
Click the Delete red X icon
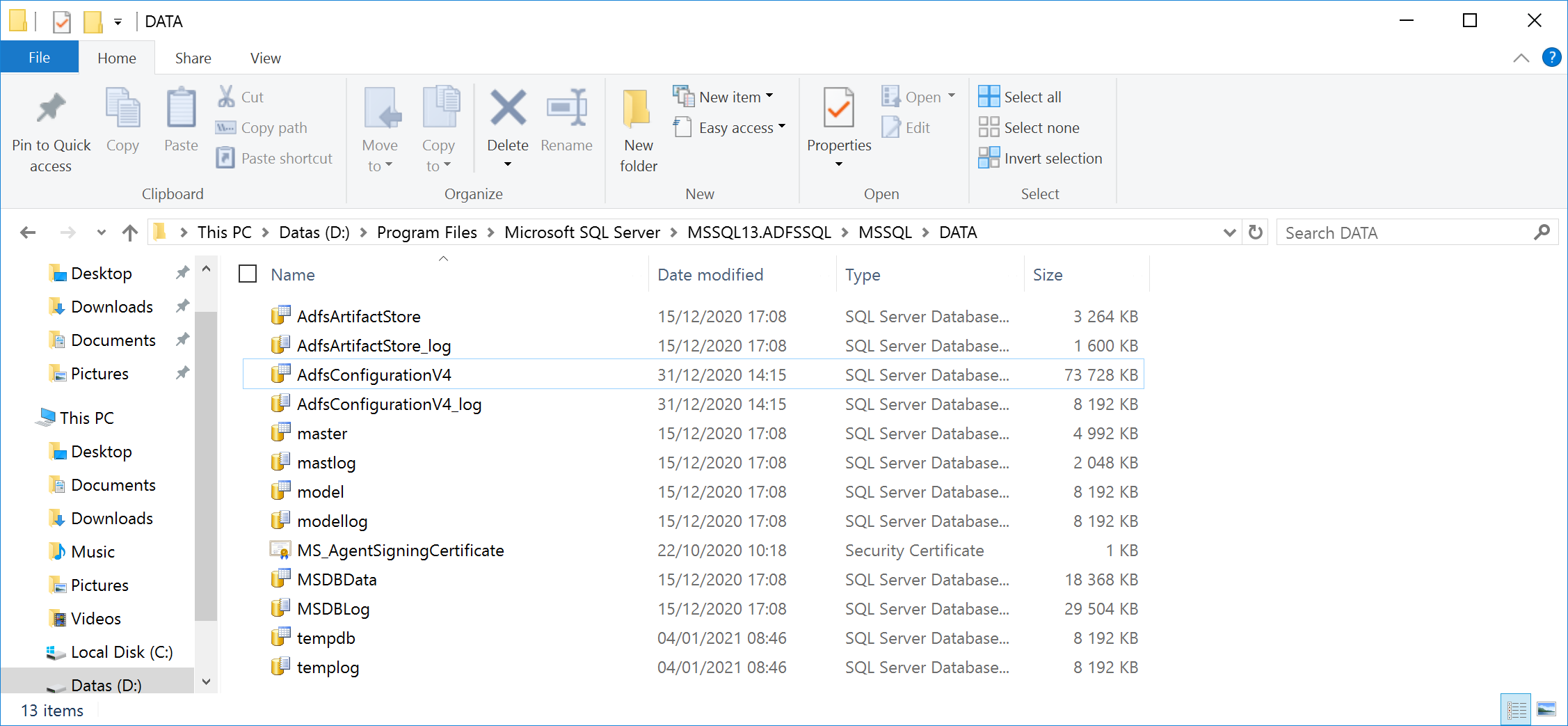tap(508, 108)
